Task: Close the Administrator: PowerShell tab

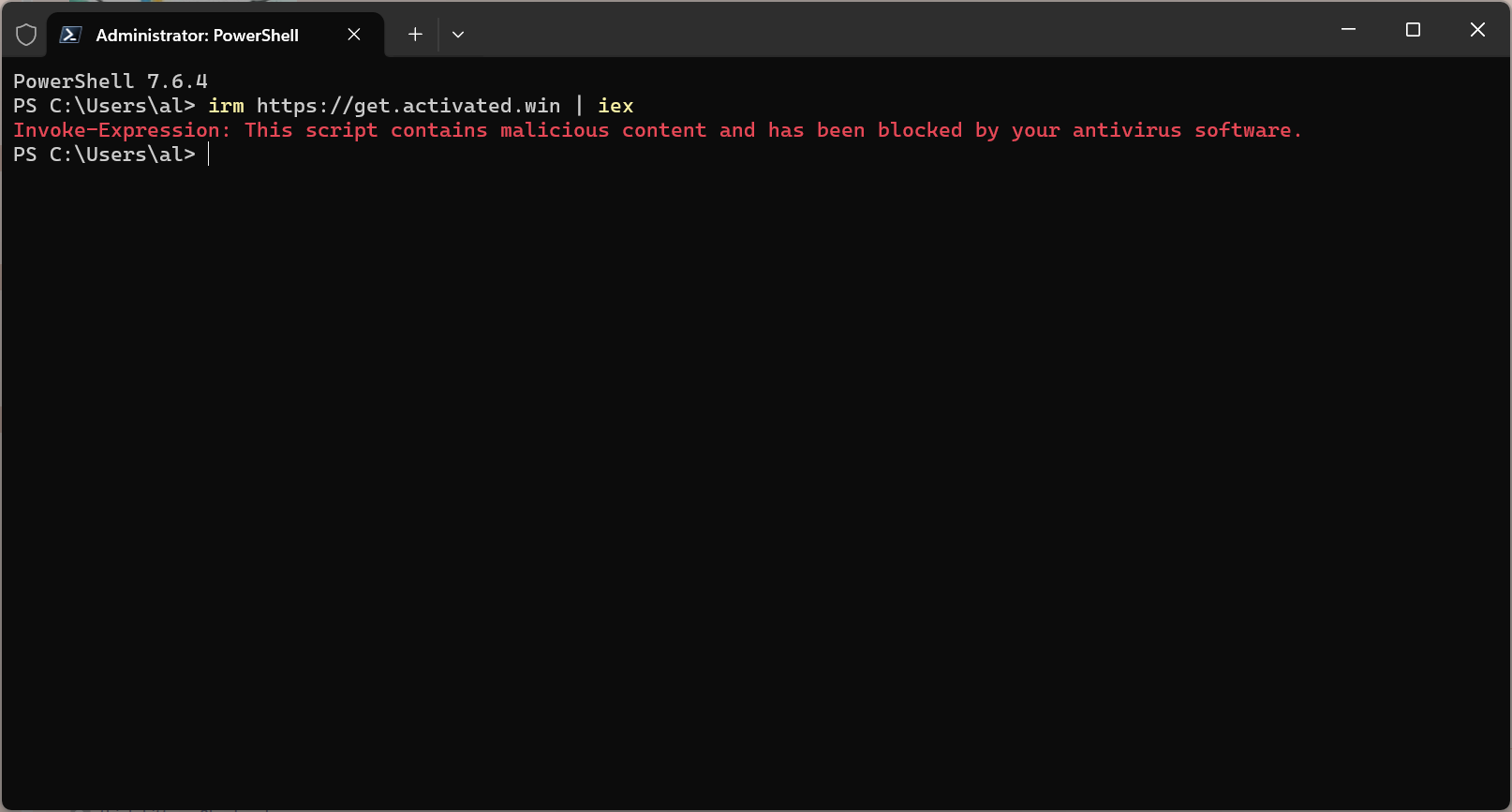Action: [354, 35]
